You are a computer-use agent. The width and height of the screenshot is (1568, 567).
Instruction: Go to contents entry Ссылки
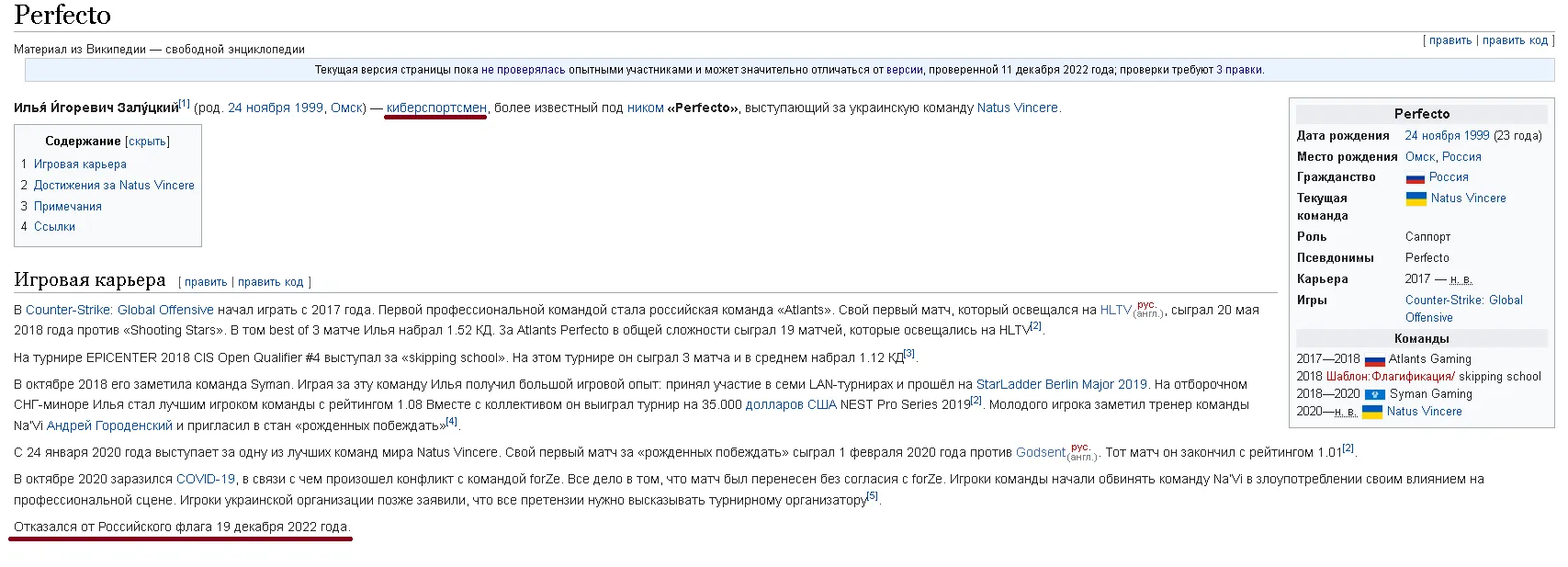pyautogui.click(x=54, y=227)
